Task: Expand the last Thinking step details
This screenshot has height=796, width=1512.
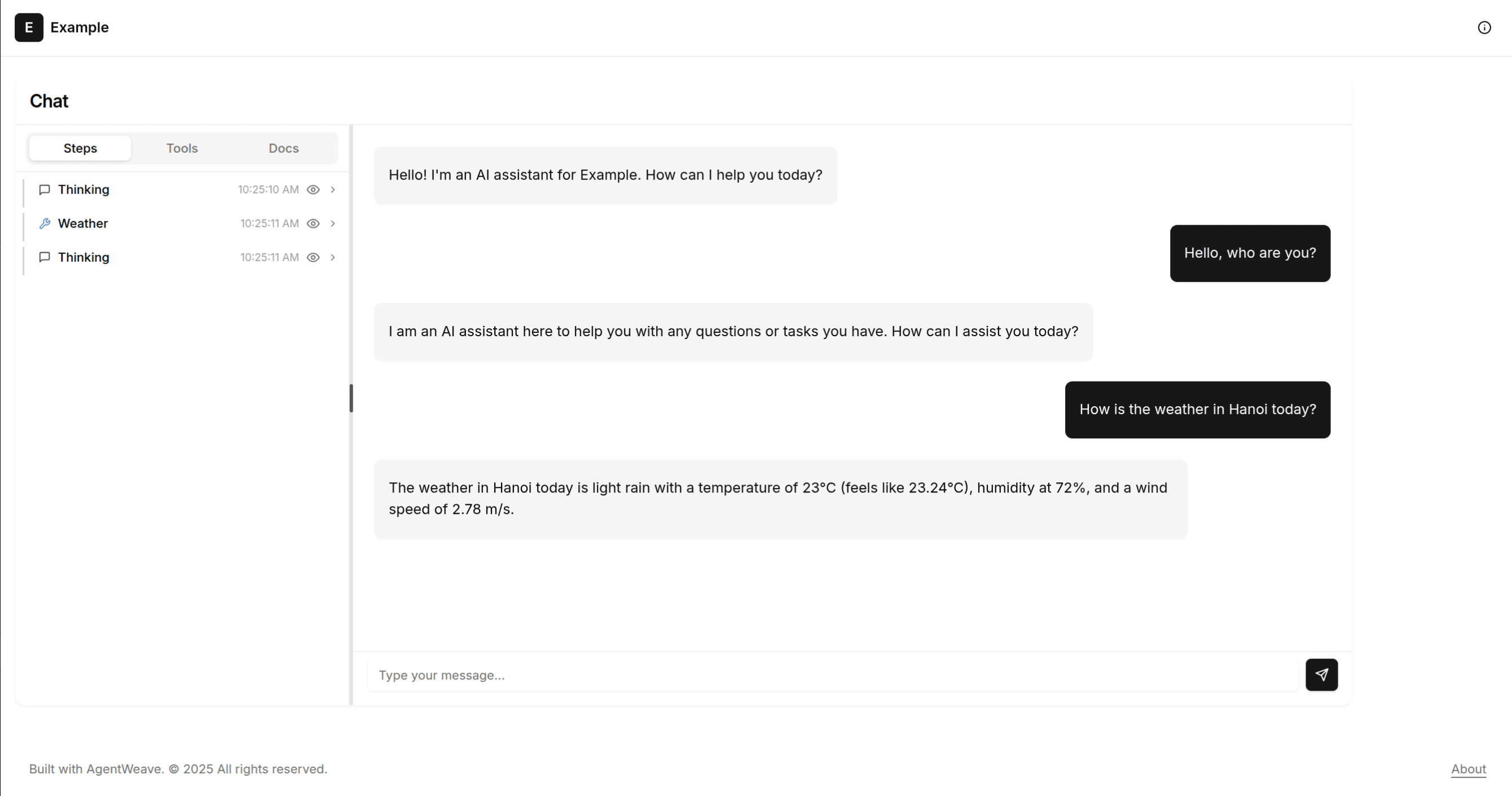Action: pyautogui.click(x=333, y=257)
